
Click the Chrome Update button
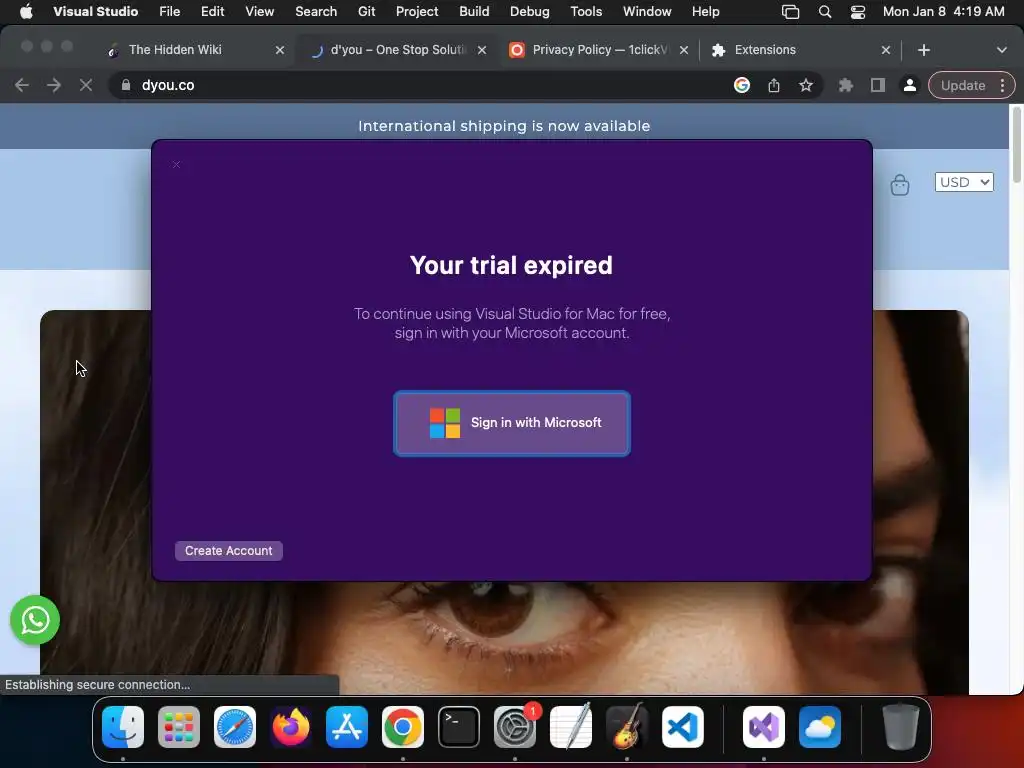pyautogui.click(x=963, y=86)
